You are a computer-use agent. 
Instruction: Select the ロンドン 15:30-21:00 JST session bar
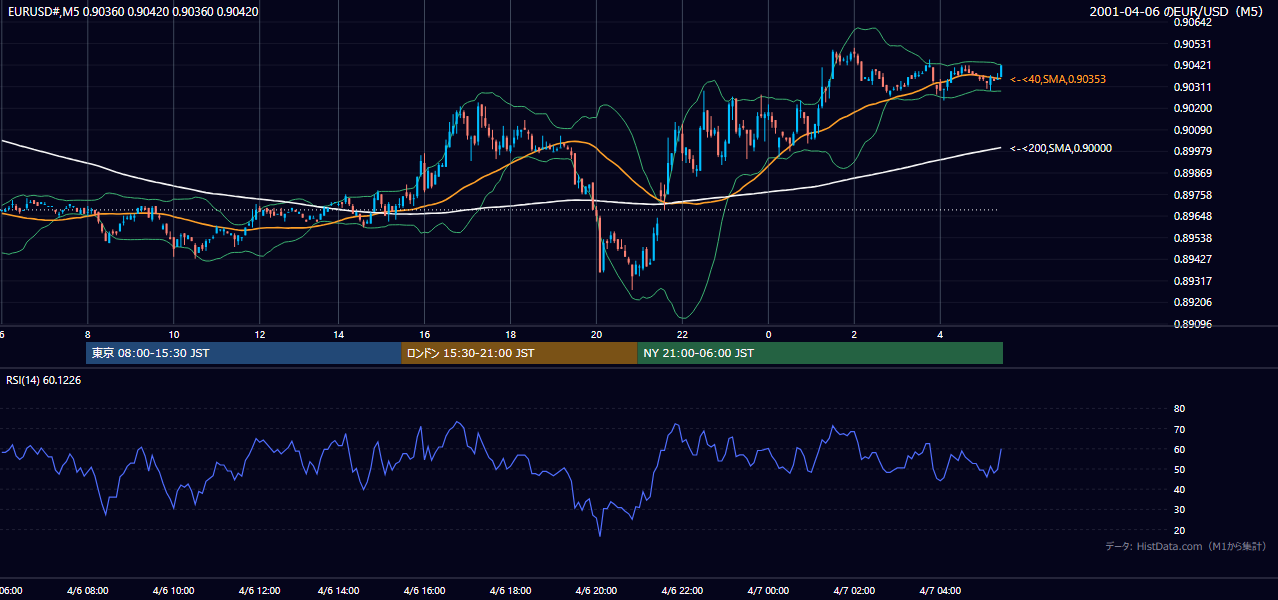point(519,353)
